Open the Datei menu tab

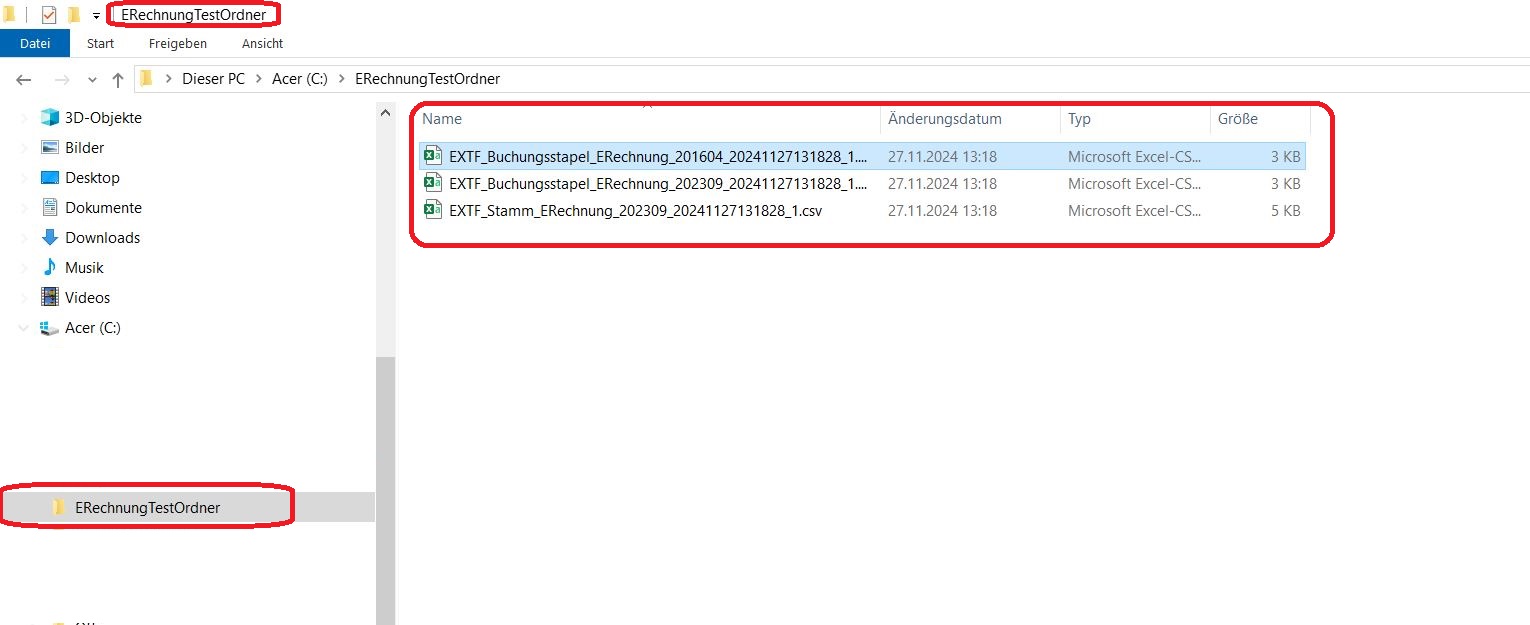pyautogui.click(x=35, y=44)
